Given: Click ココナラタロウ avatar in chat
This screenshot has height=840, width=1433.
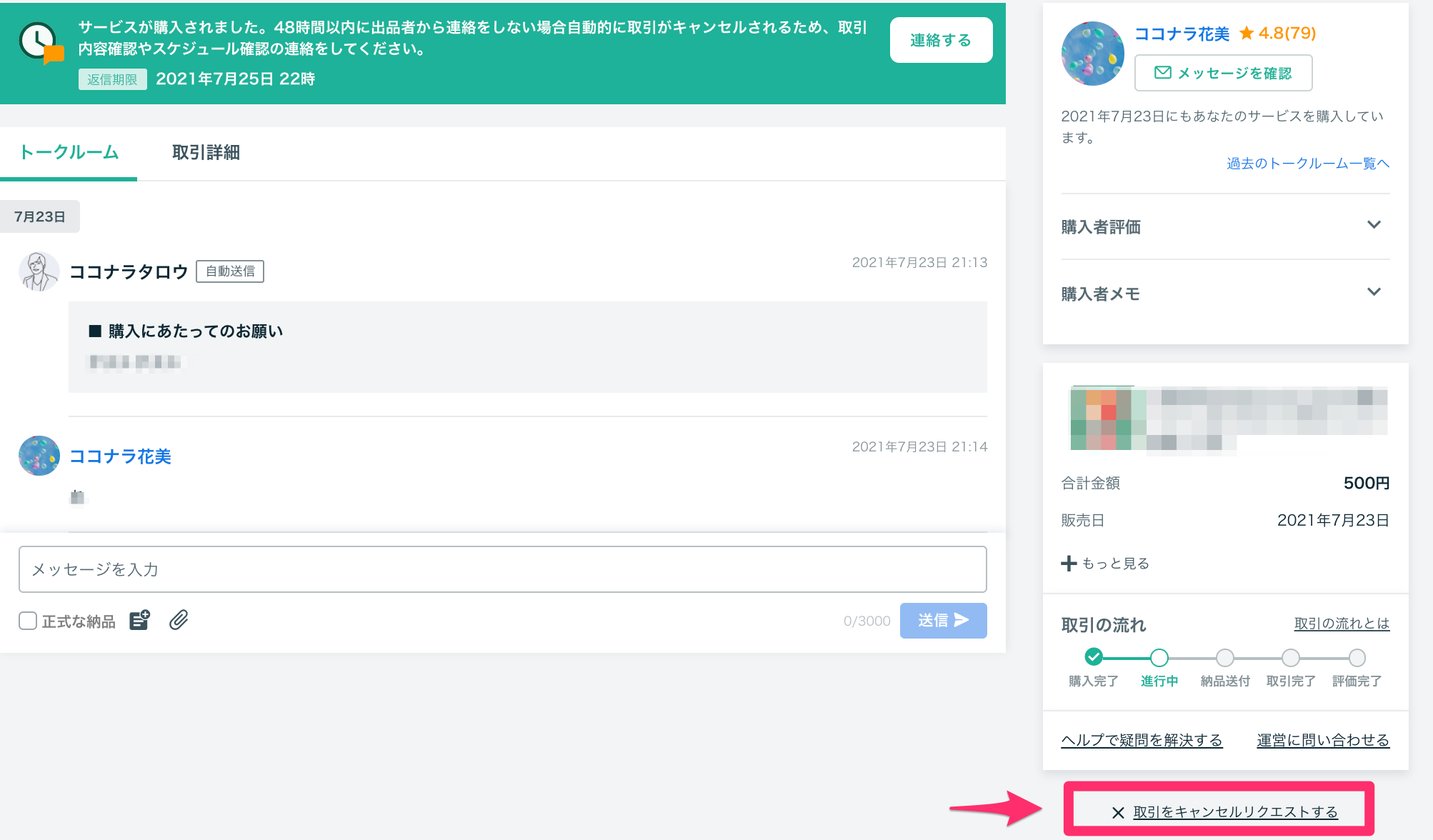Looking at the screenshot, I should (x=39, y=271).
